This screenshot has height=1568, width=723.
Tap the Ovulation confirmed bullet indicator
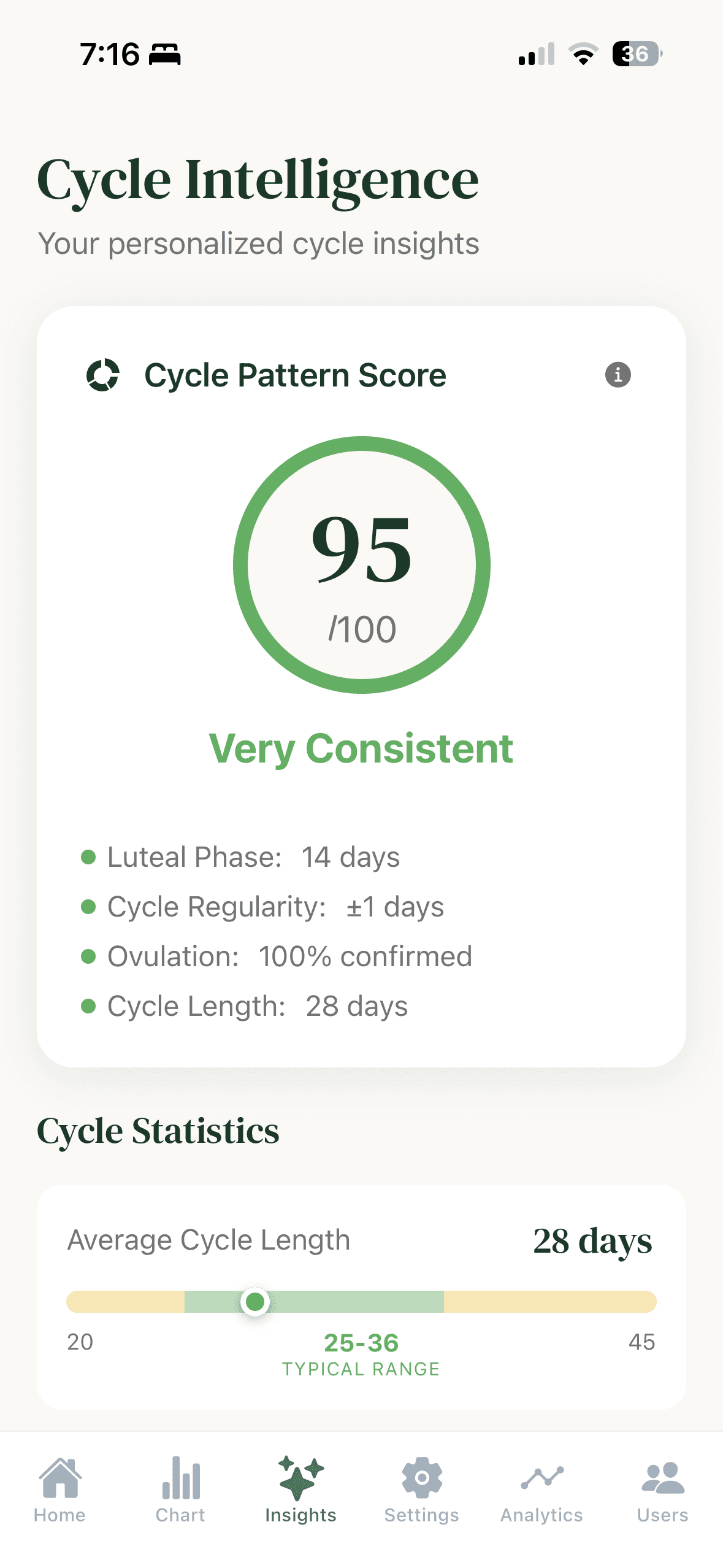tap(90, 956)
